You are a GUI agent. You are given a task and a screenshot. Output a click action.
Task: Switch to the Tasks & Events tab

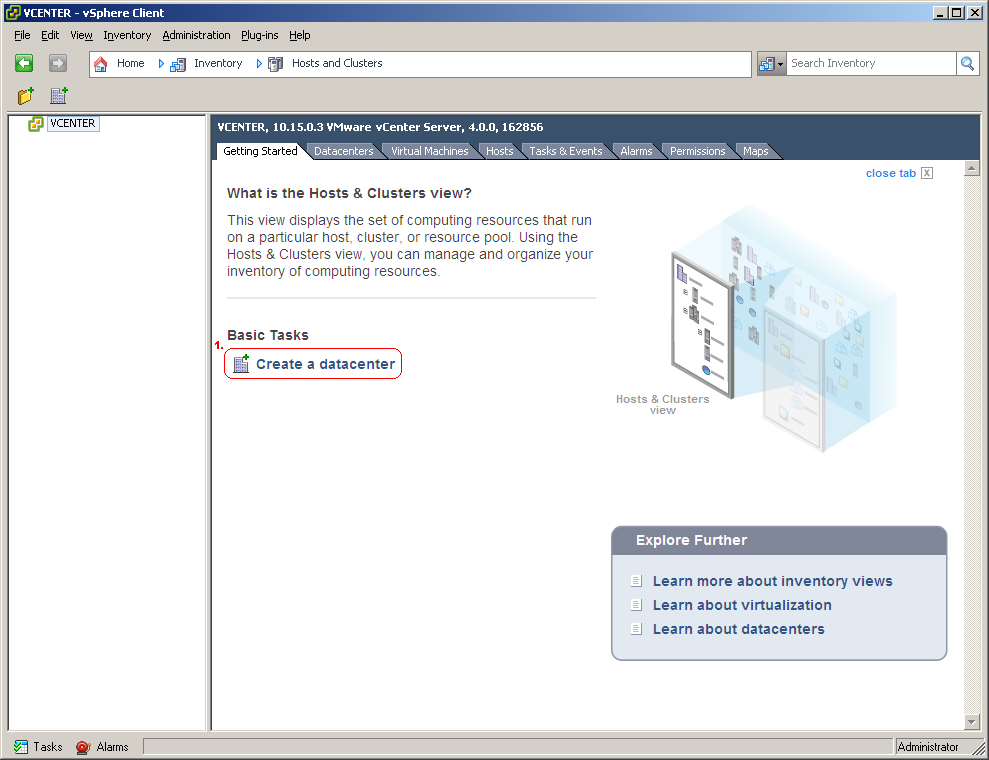(x=566, y=151)
